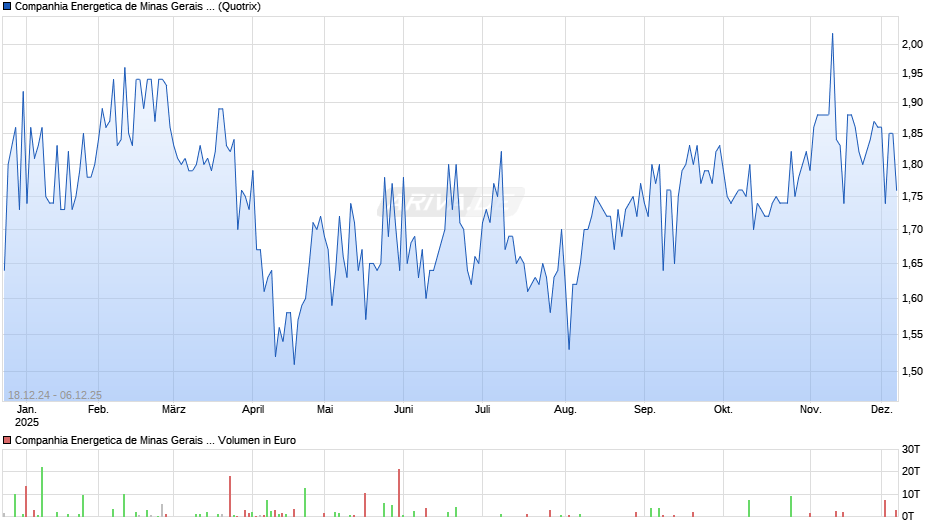Select the chart title 'Companhia Energetica de Minas Gerais ... (Quotrix)'
This screenshot has width=940, height=526.
(138, 7)
